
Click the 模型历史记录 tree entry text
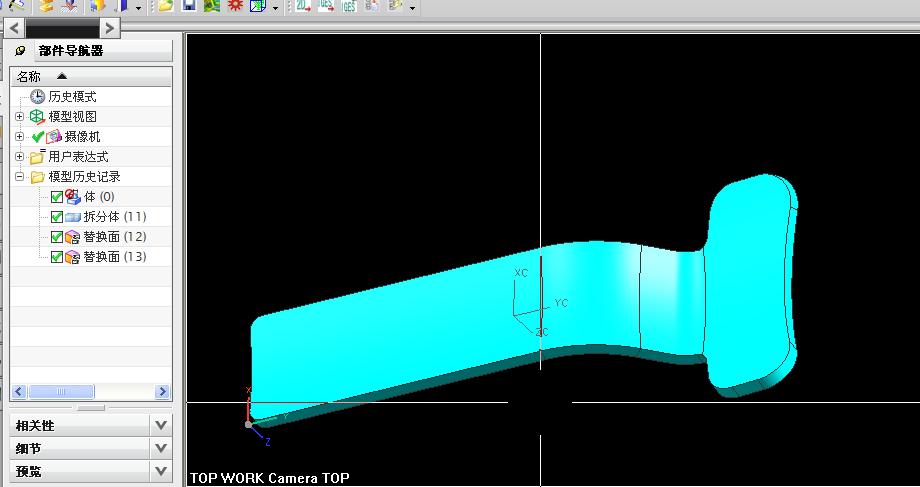pyautogui.click(x=84, y=177)
